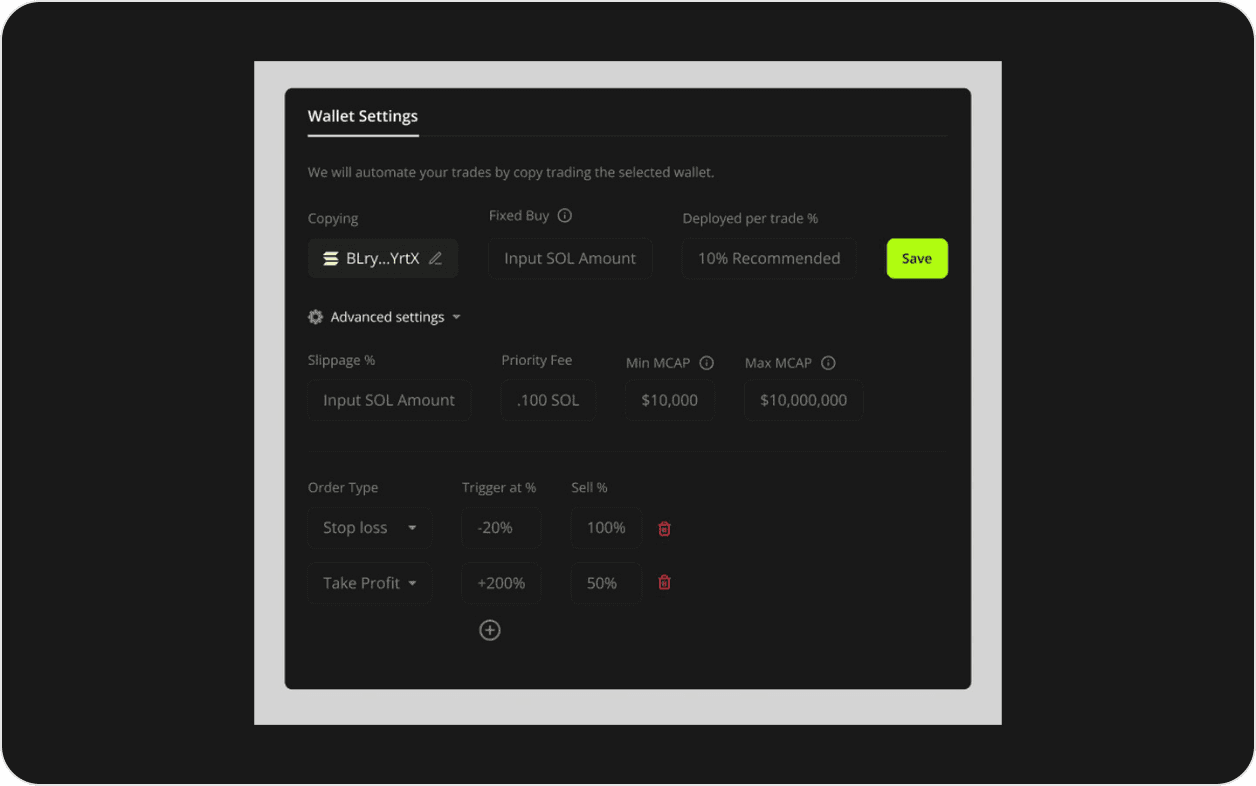Click the 'Trigger at %' column header
This screenshot has height=786, width=1256.
pos(499,488)
